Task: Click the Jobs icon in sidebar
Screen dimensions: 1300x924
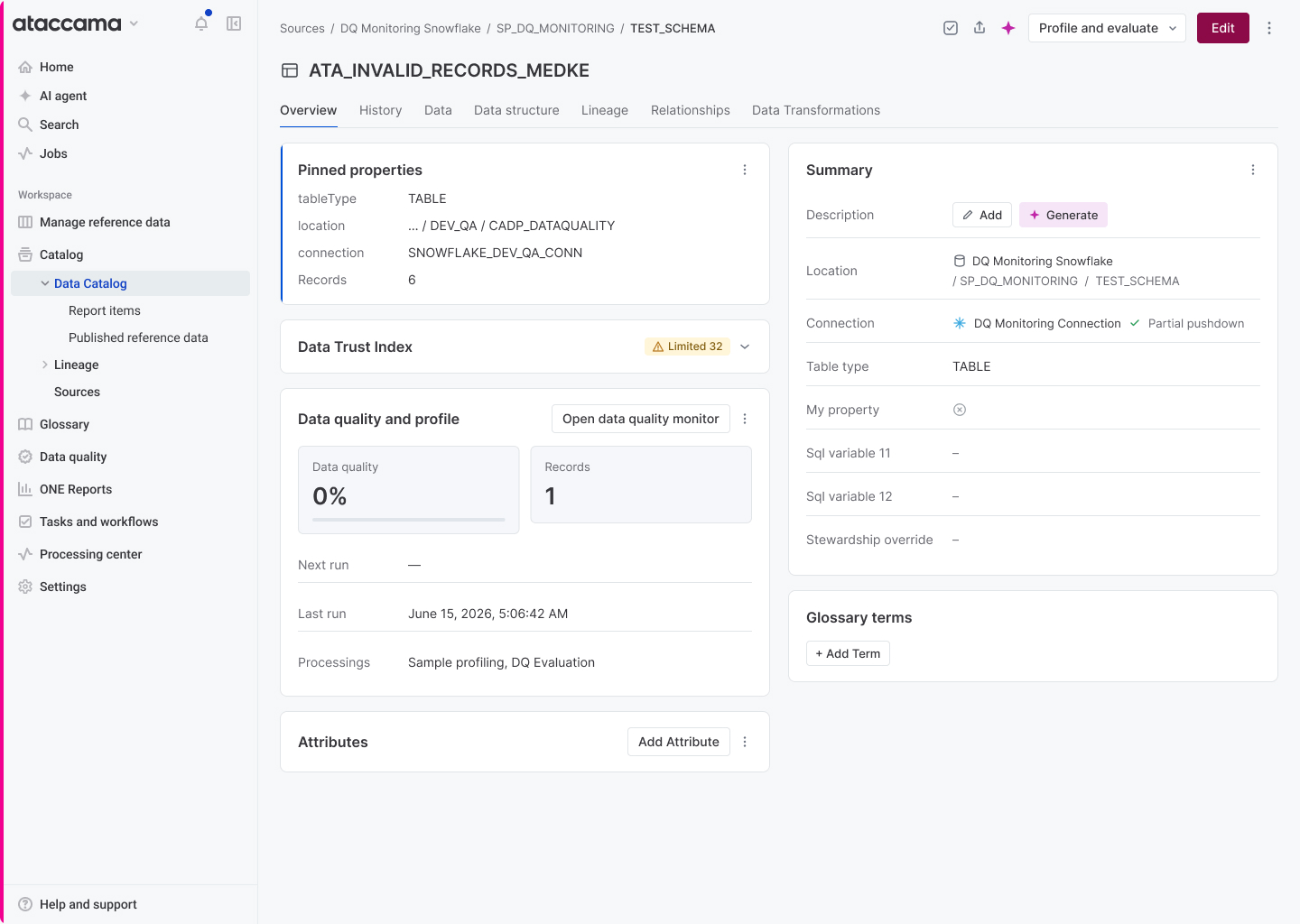Action: (25, 153)
